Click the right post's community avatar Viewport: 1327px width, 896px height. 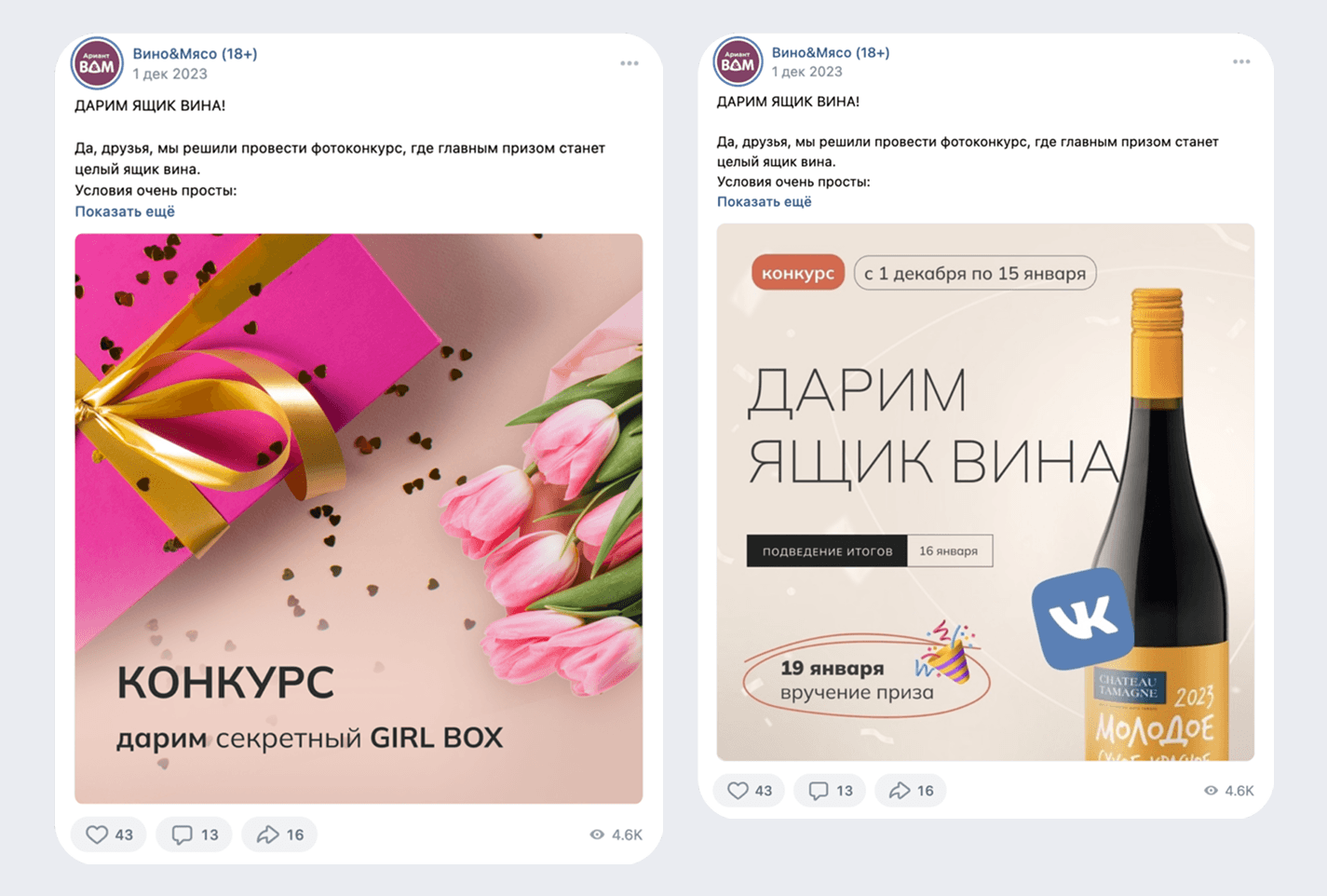pyautogui.click(x=738, y=61)
